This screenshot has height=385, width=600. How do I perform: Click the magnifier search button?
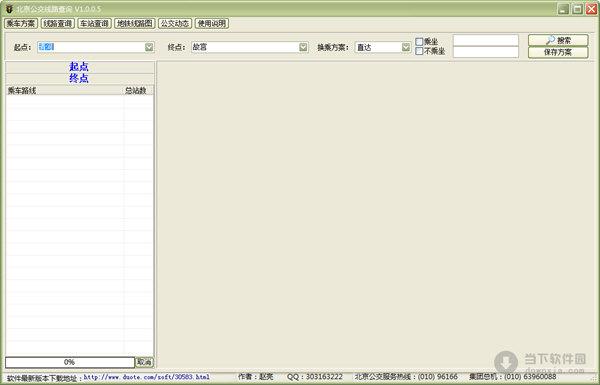[558, 40]
